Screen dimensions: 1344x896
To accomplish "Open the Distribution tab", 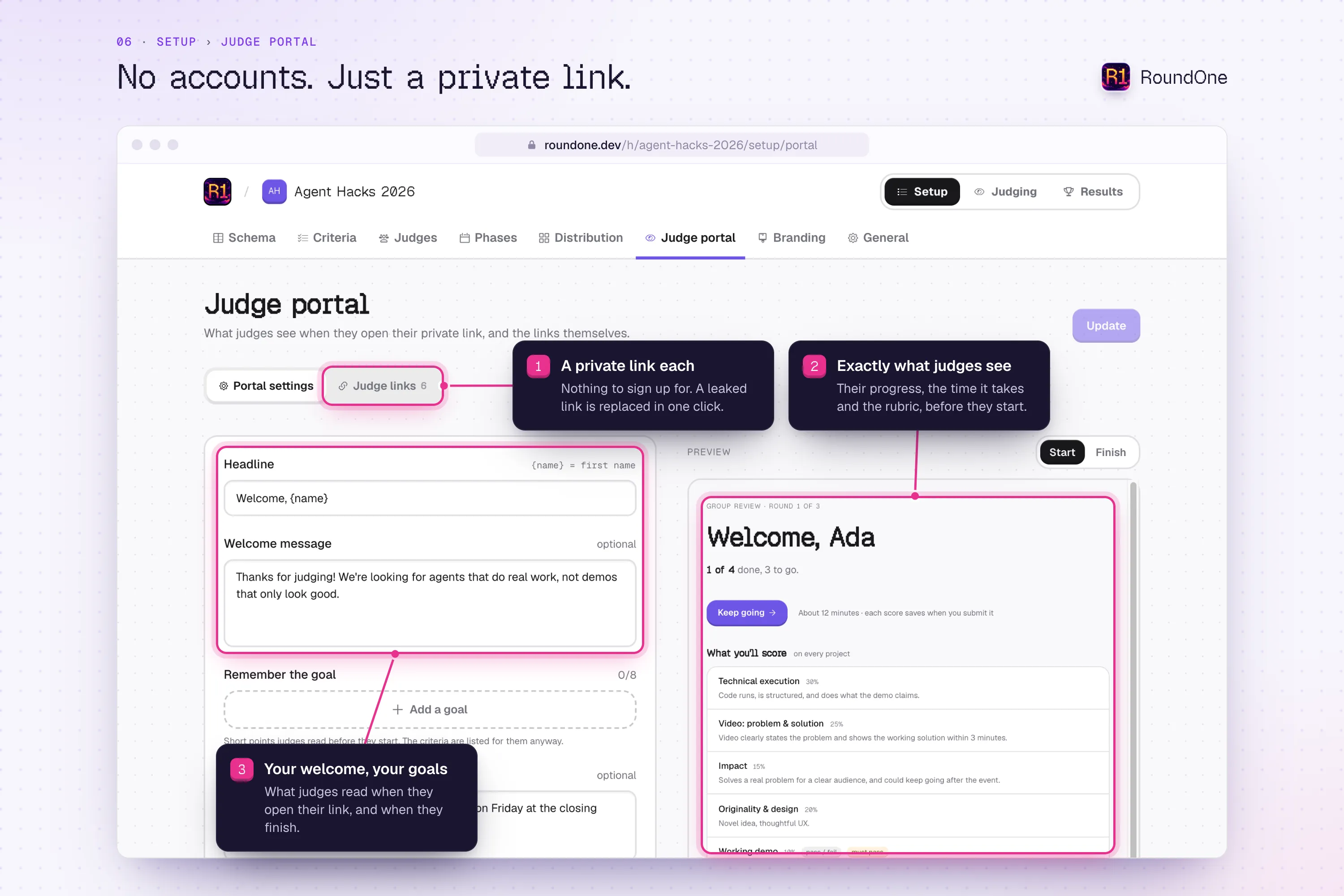I will (581, 238).
